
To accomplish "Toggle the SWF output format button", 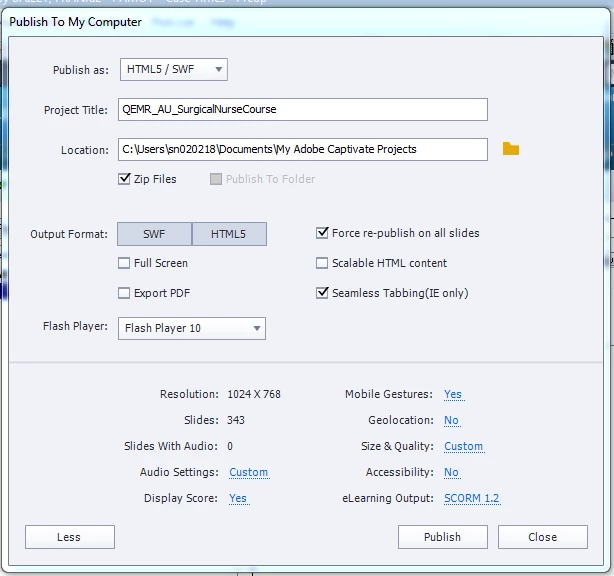I will tap(154, 234).
